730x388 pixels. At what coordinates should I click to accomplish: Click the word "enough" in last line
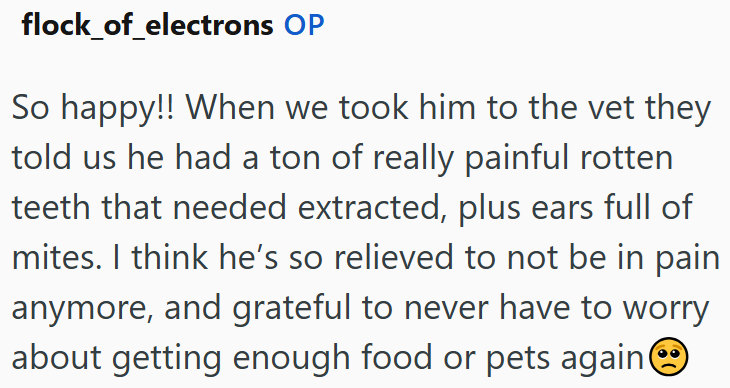[291, 359]
